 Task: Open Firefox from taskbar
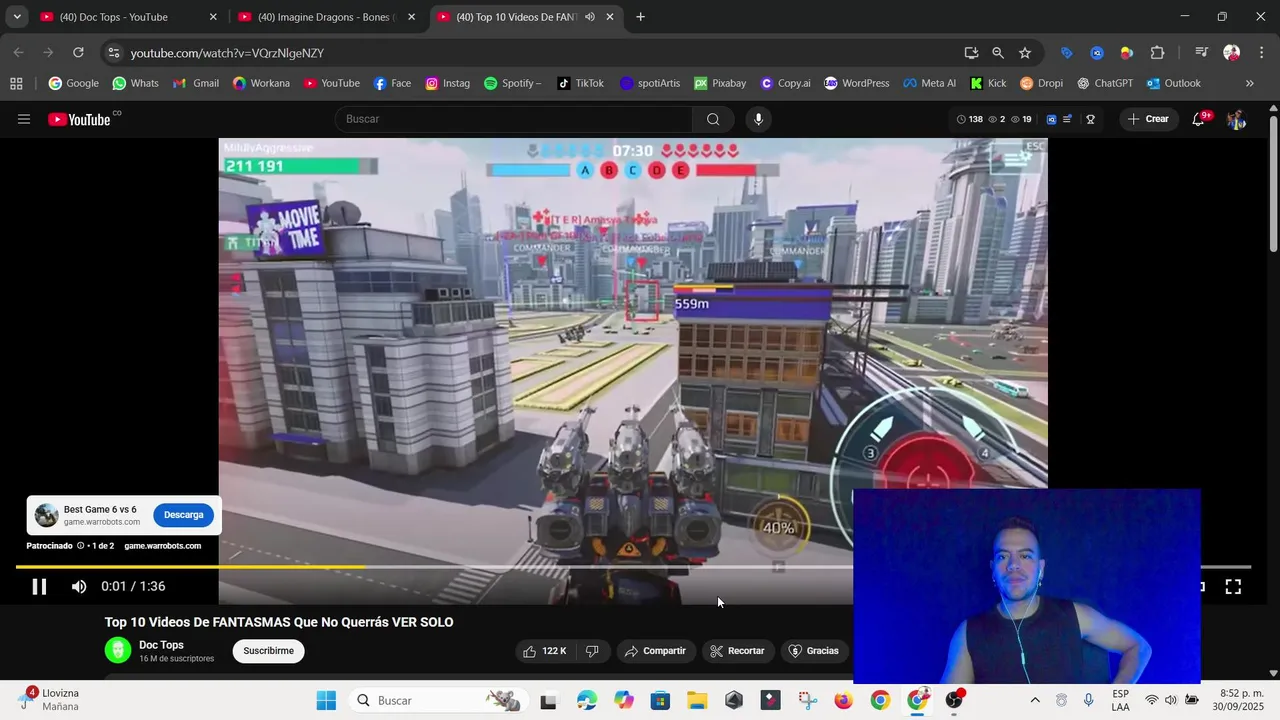pyautogui.click(x=843, y=700)
